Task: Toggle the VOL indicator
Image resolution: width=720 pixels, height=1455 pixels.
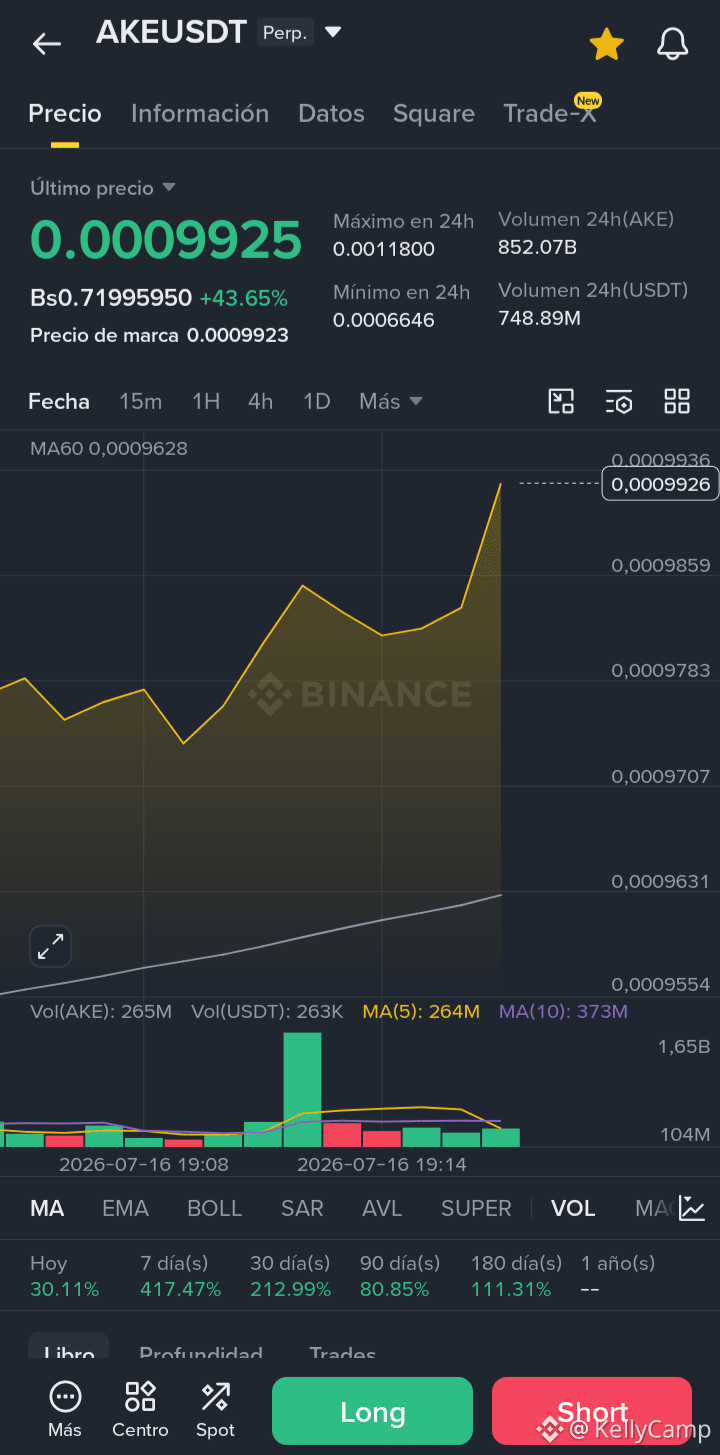Action: (573, 1208)
